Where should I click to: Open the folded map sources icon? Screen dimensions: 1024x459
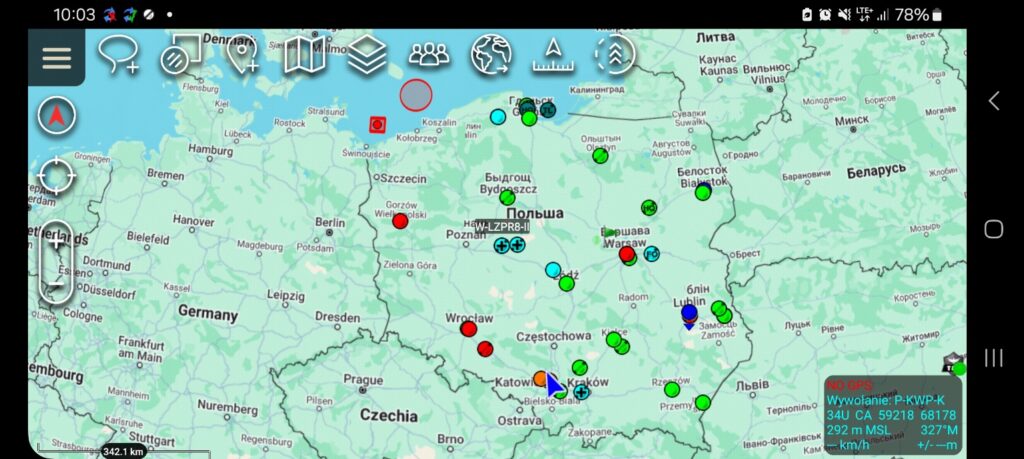click(x=304, y=55)
